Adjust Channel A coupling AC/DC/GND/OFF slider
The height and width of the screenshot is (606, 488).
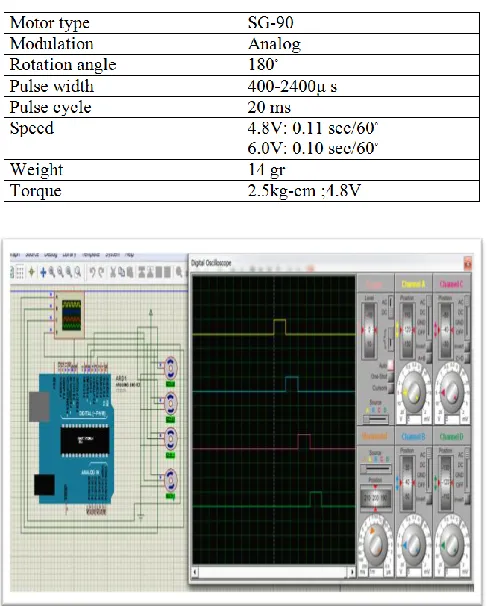pos(429,316)
